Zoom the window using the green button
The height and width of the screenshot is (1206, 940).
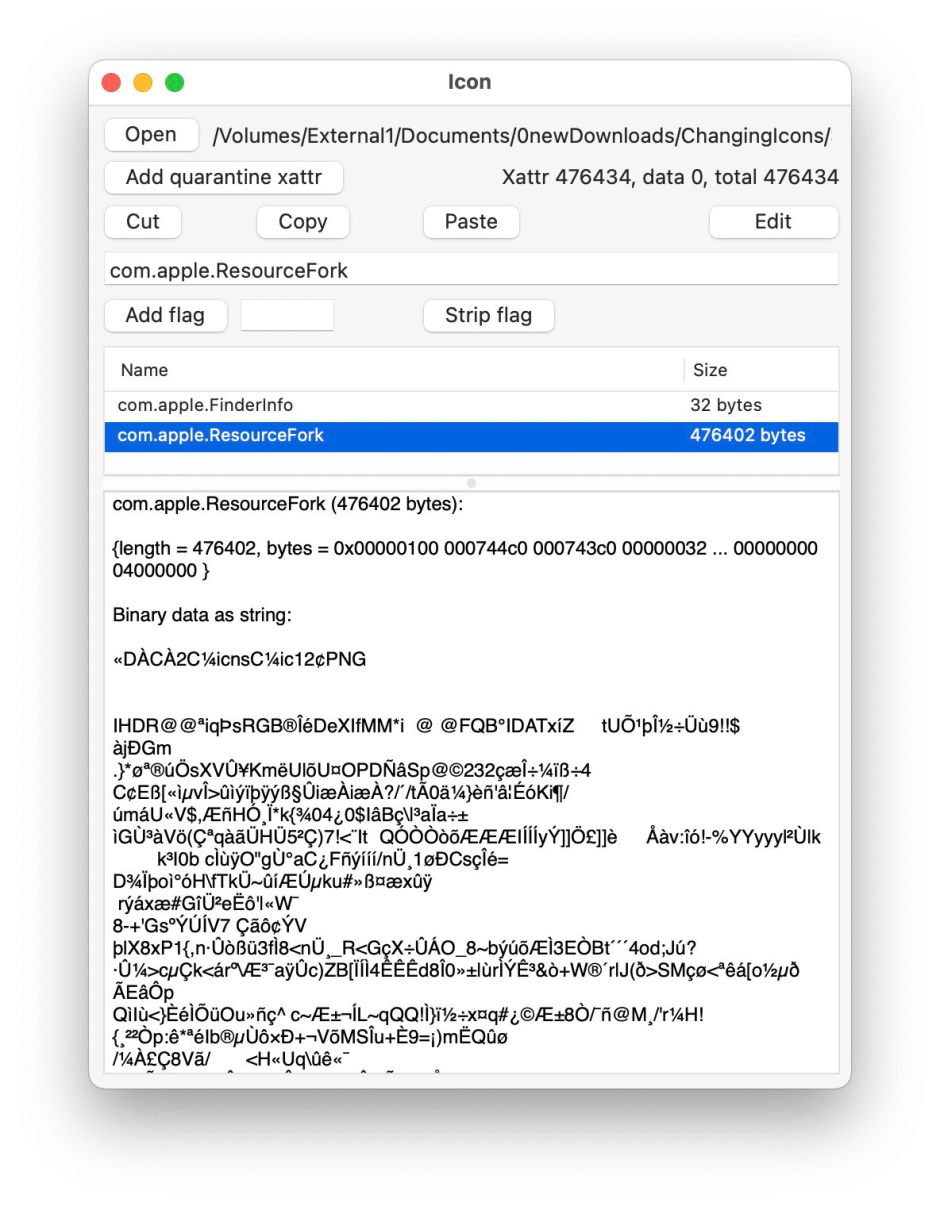[x=175, y=83]
